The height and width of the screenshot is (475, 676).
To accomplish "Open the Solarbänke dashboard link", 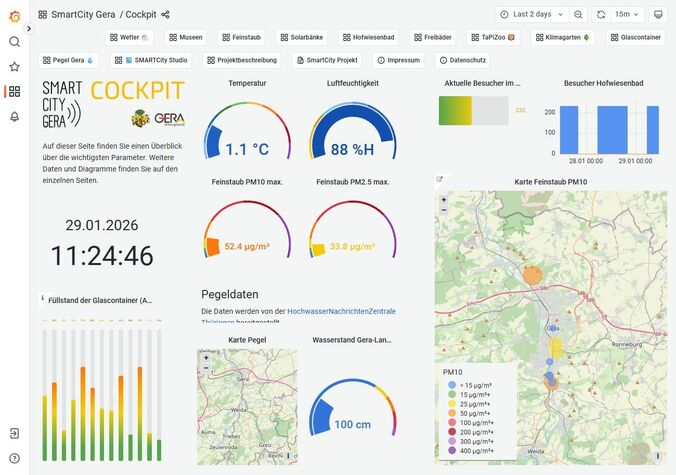I will click(301, 38).
